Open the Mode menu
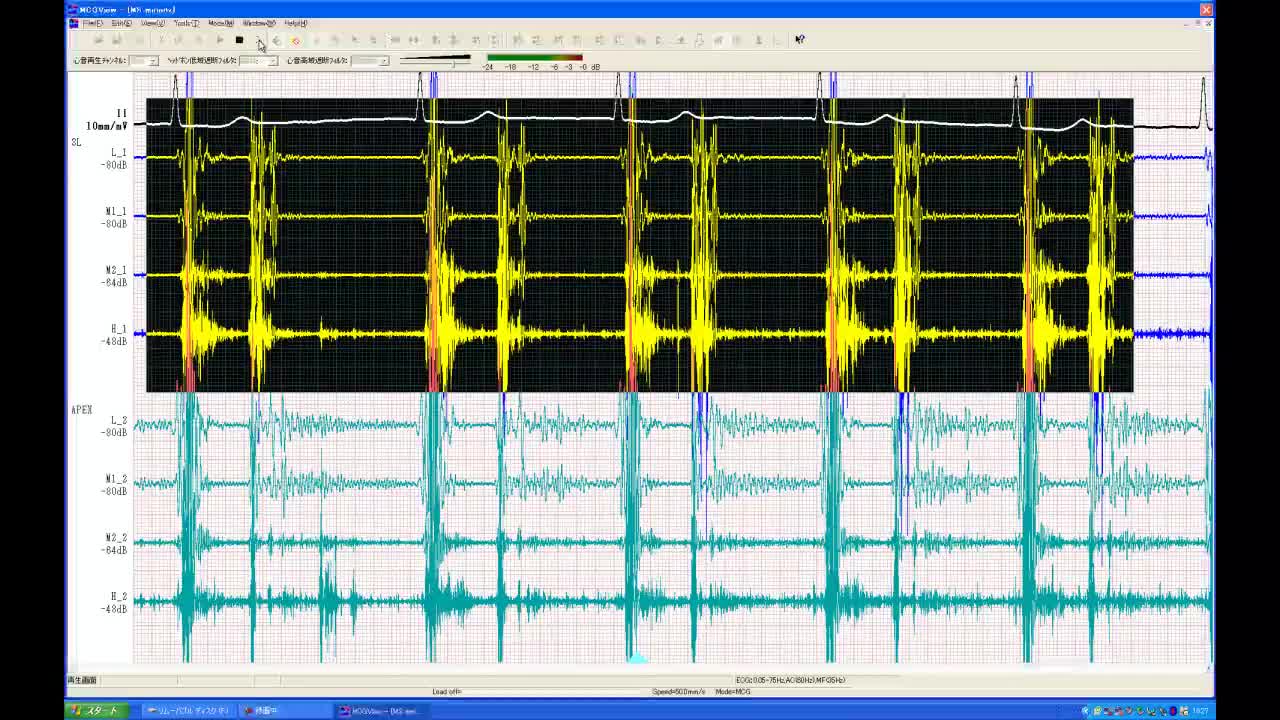The width and height of the screenshot is (1280, 720). click(220, 23)
